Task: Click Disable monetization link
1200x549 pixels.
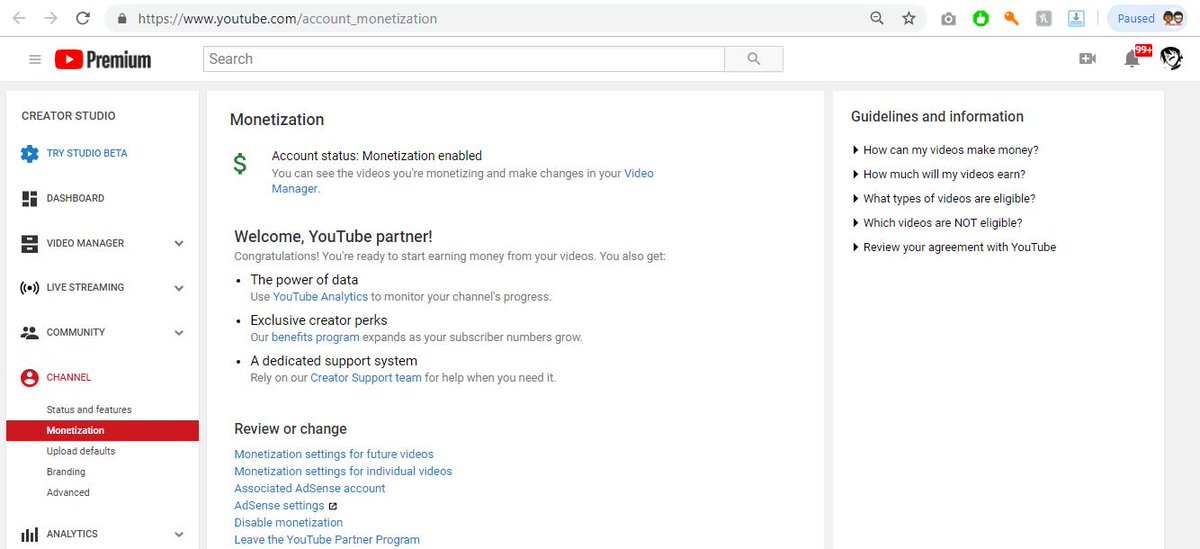Action: tap(288, 522)
